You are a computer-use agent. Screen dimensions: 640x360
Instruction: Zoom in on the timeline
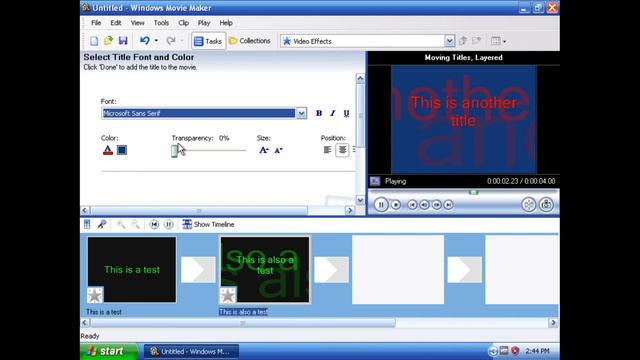tap(121, 224)
